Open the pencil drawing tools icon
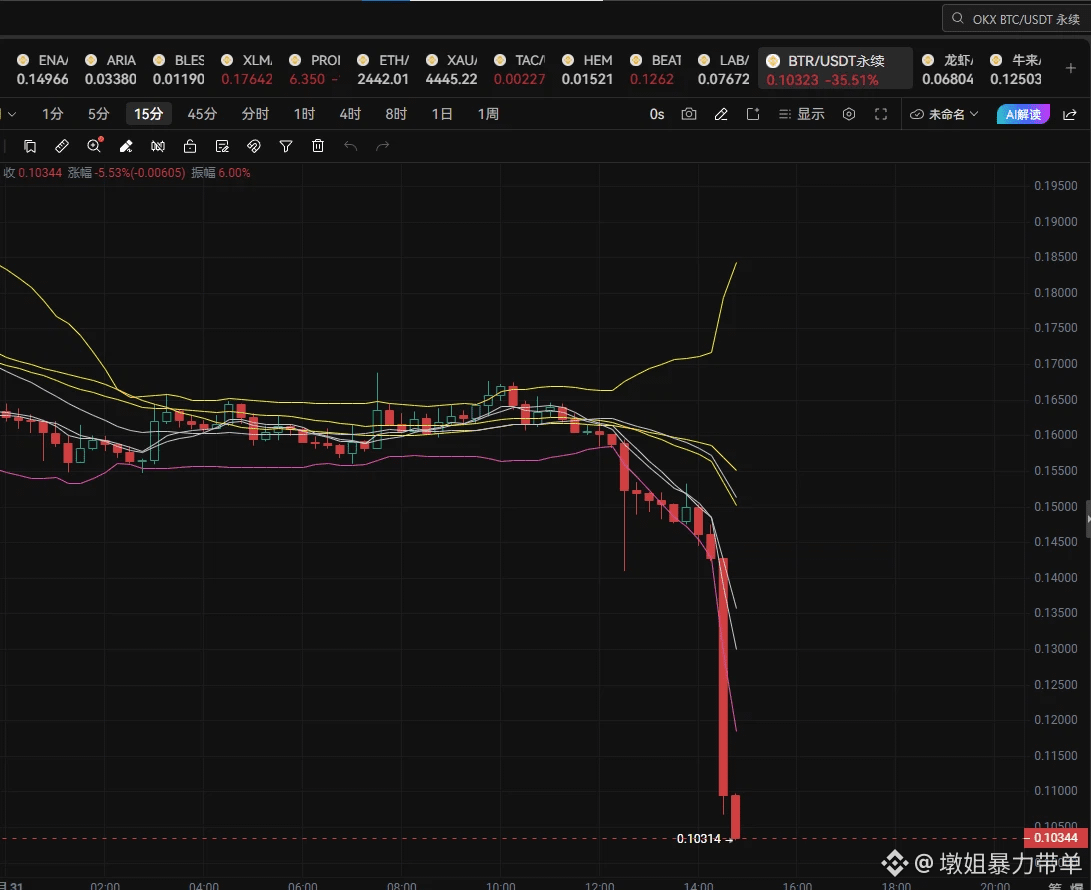The width and height of the screenshot is (1091, 890). point(721,114)
